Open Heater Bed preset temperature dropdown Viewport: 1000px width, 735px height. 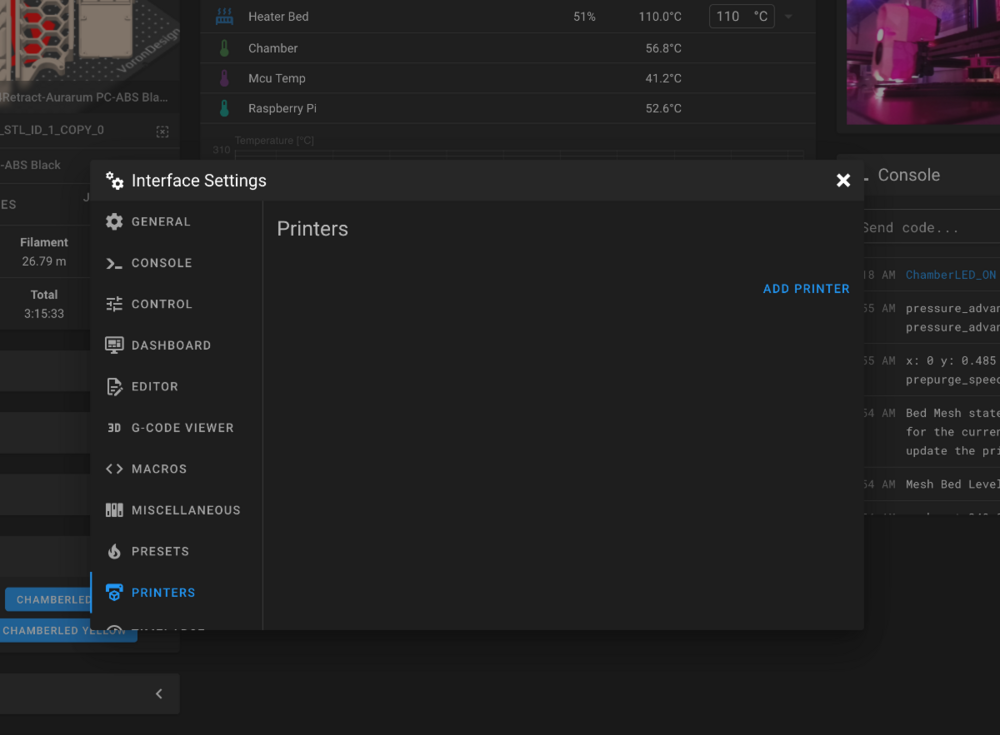click(x=788, y=17)
